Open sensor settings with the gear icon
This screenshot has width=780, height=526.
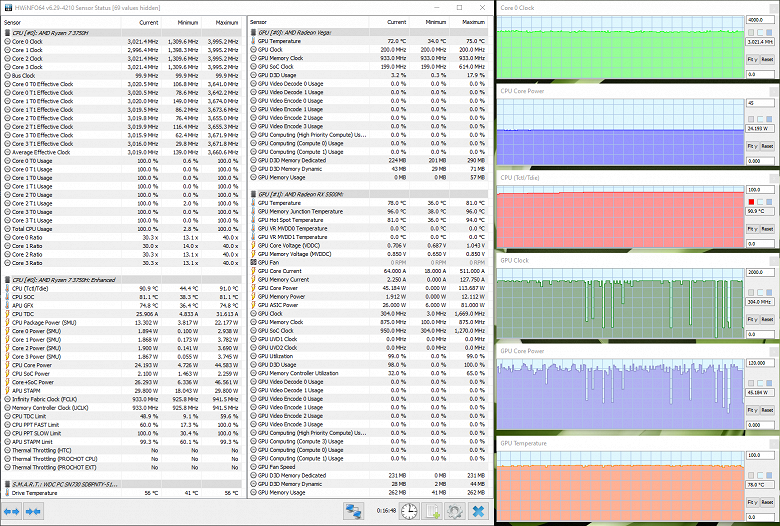(x=455, y=511)
